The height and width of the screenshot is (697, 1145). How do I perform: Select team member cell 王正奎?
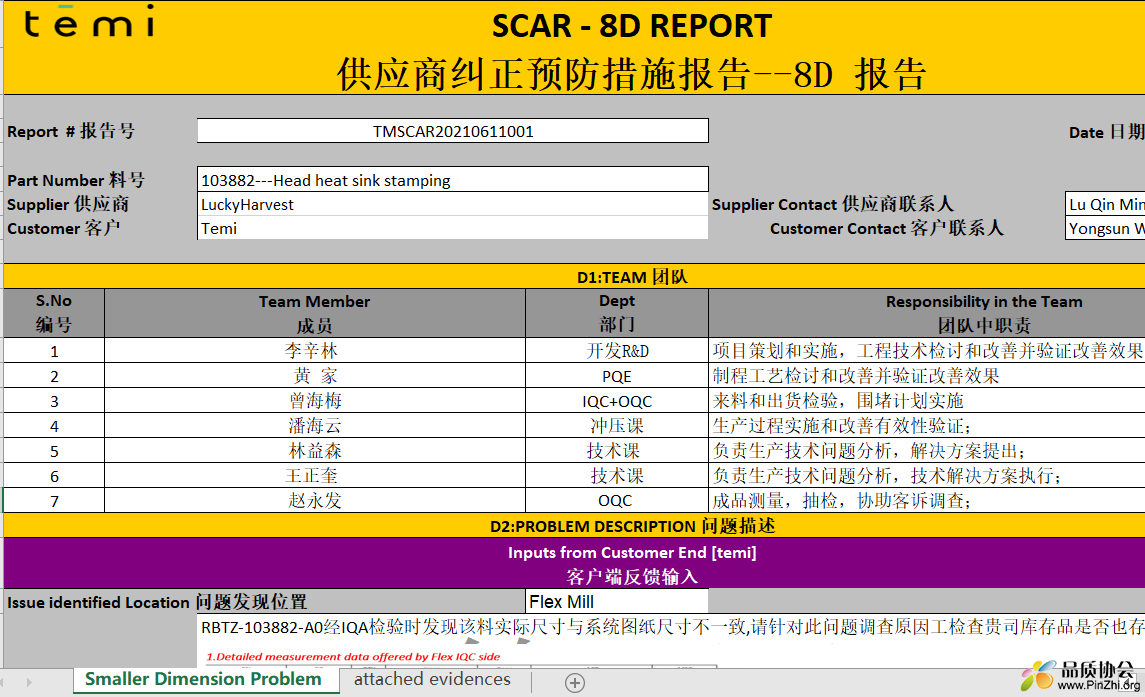click(x=315, y=476)
